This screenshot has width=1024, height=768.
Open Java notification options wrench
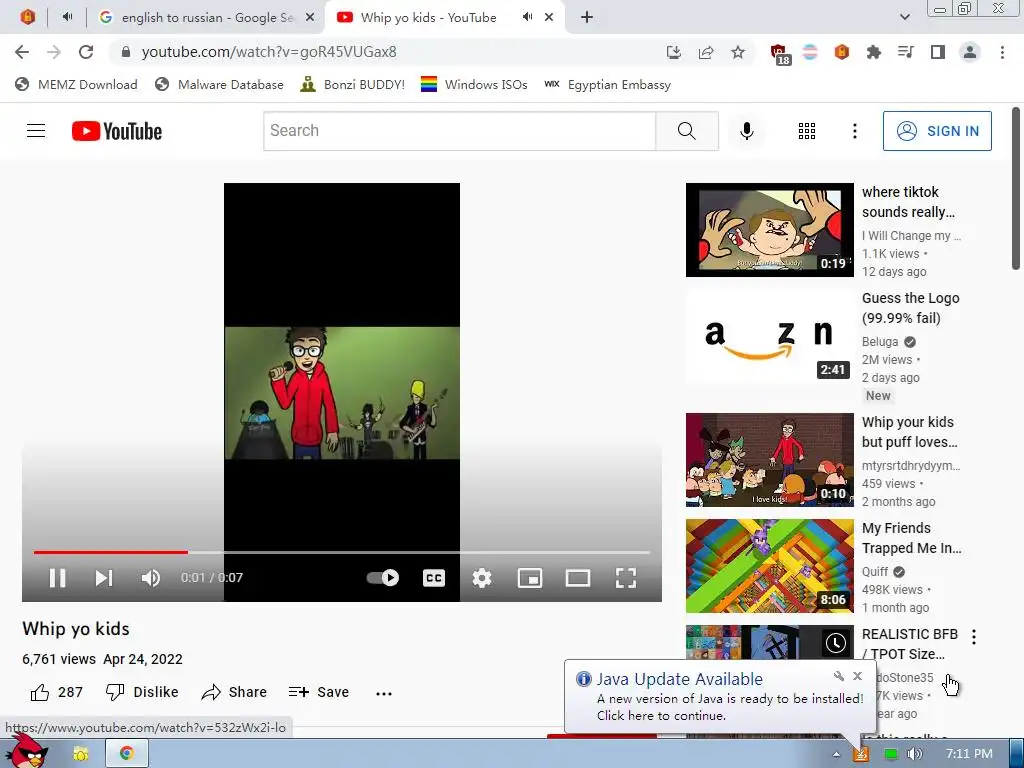pyautogui.click(x=839, y=676)
